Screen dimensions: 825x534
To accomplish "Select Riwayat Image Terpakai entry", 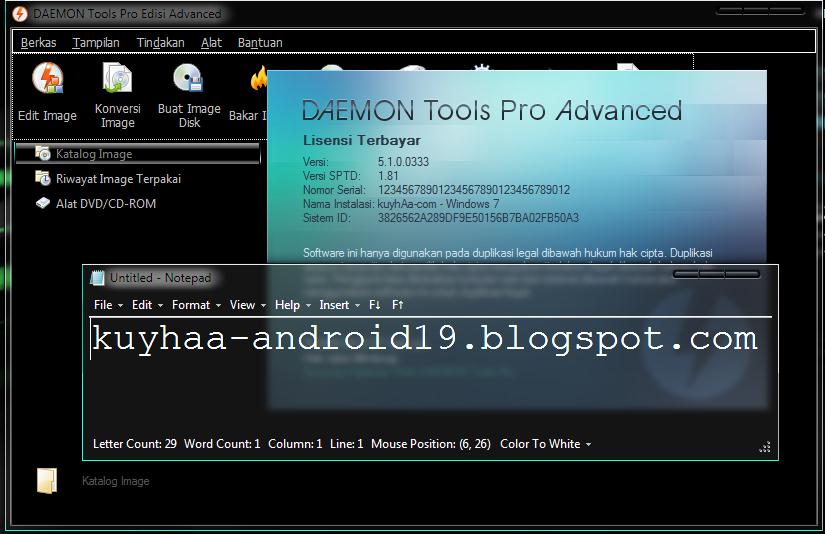I will [x=118, y=179].
